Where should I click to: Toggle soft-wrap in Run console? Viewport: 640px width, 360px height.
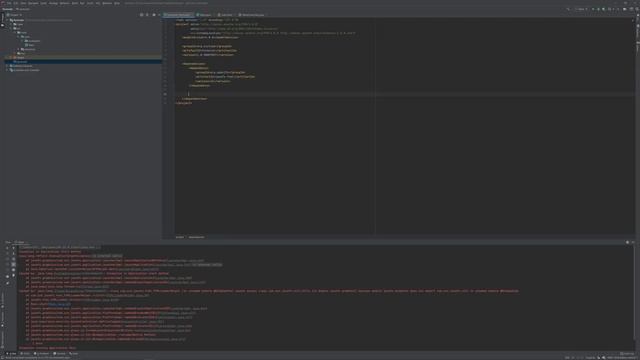click(x=13, y=259)
